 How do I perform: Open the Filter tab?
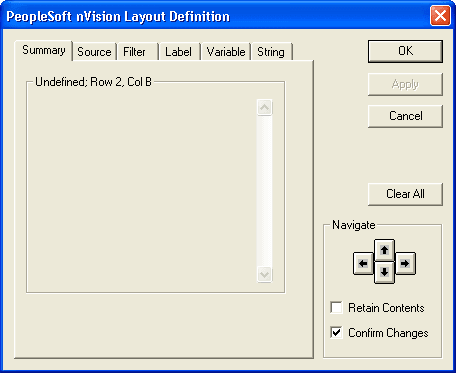pyautogui.click(x=137, y=52)
